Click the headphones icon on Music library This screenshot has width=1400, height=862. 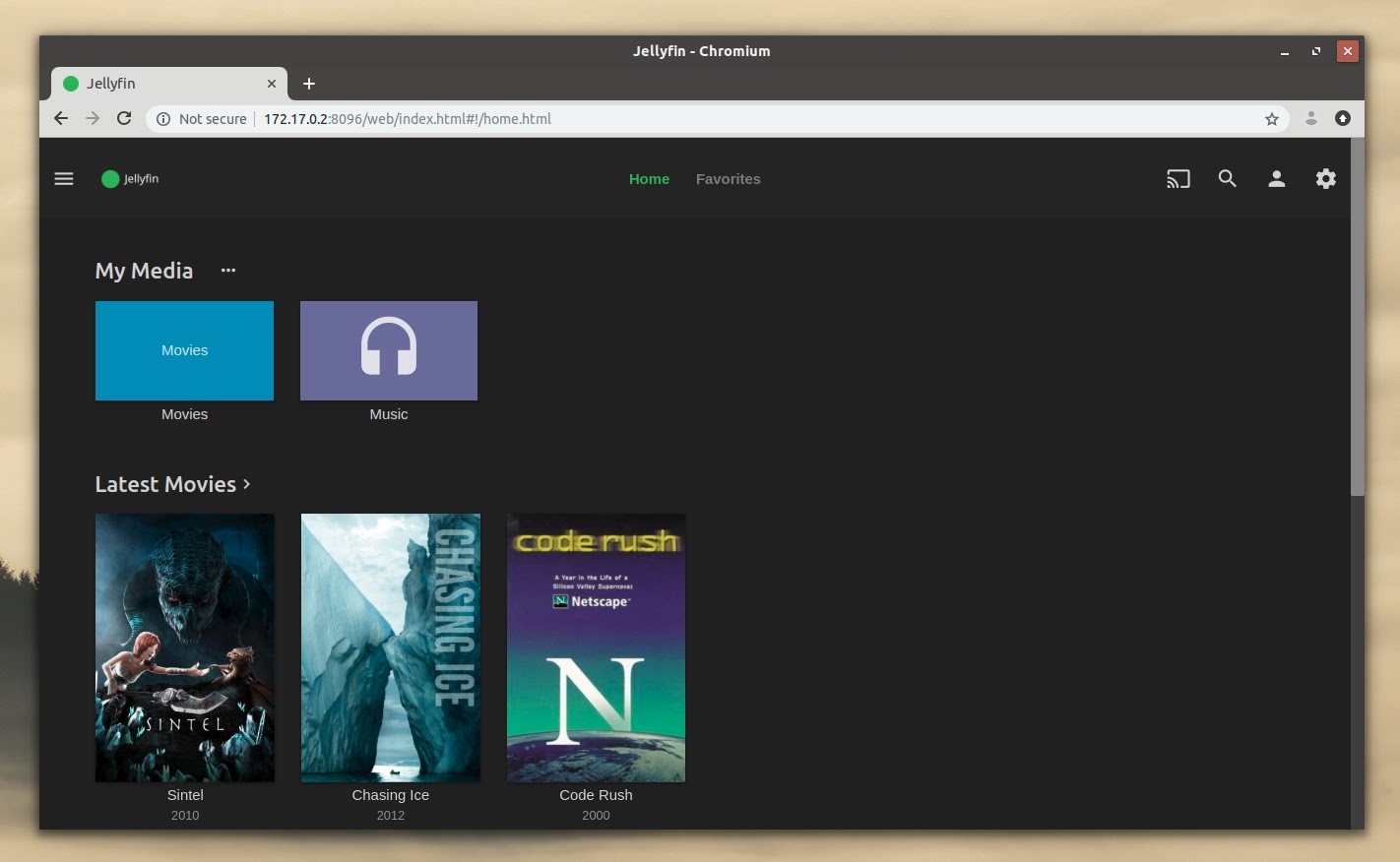(388, 346)
